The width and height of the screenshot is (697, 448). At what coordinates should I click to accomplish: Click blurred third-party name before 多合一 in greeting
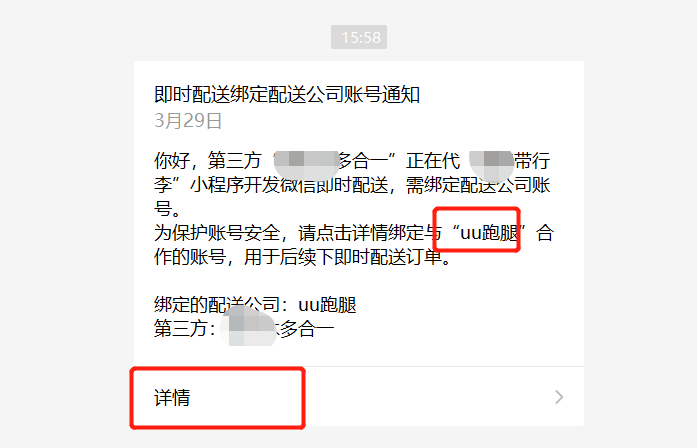pyautogui.click(x=306, y=164)
